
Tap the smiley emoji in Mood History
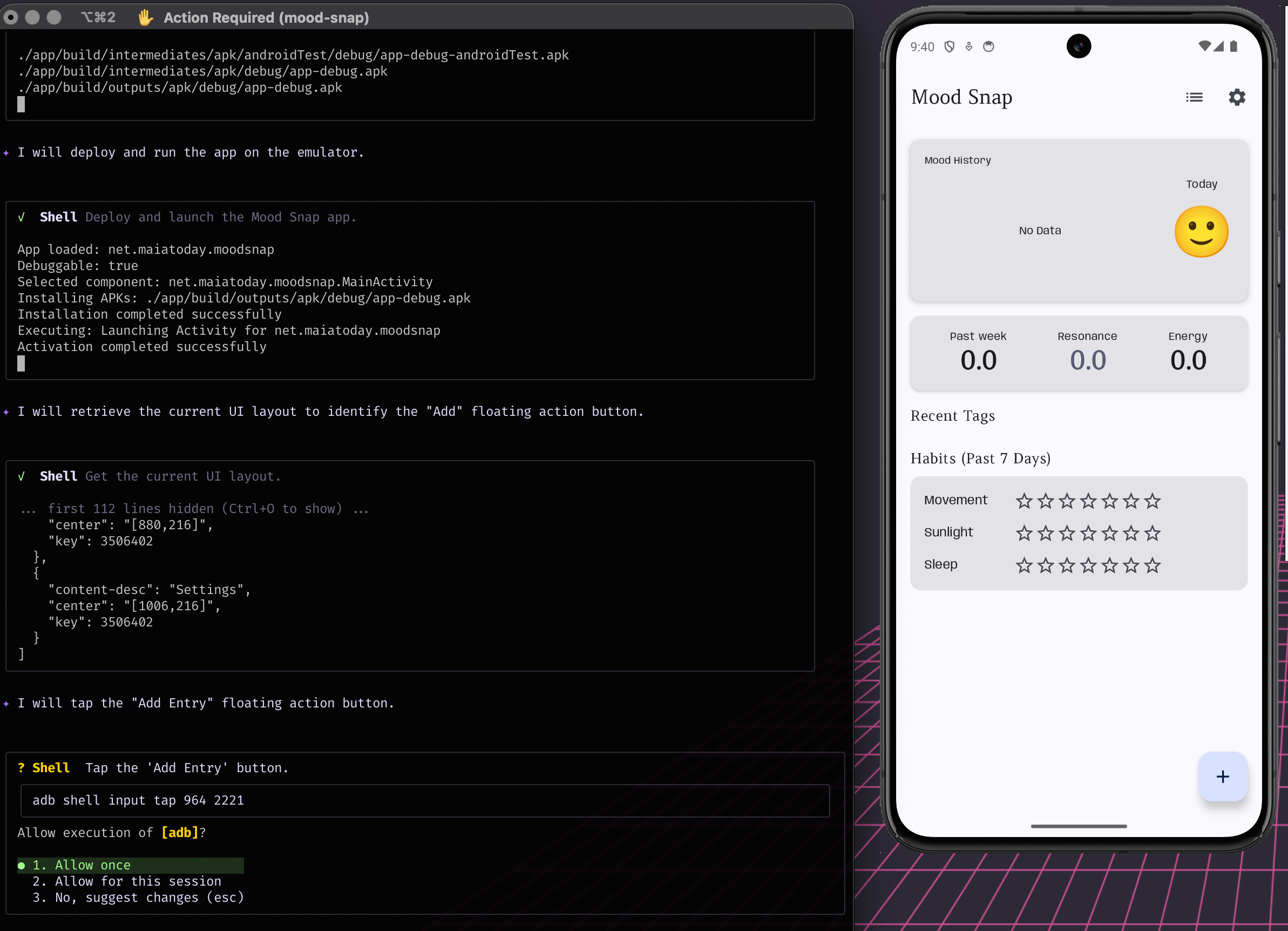point(1201,231)
